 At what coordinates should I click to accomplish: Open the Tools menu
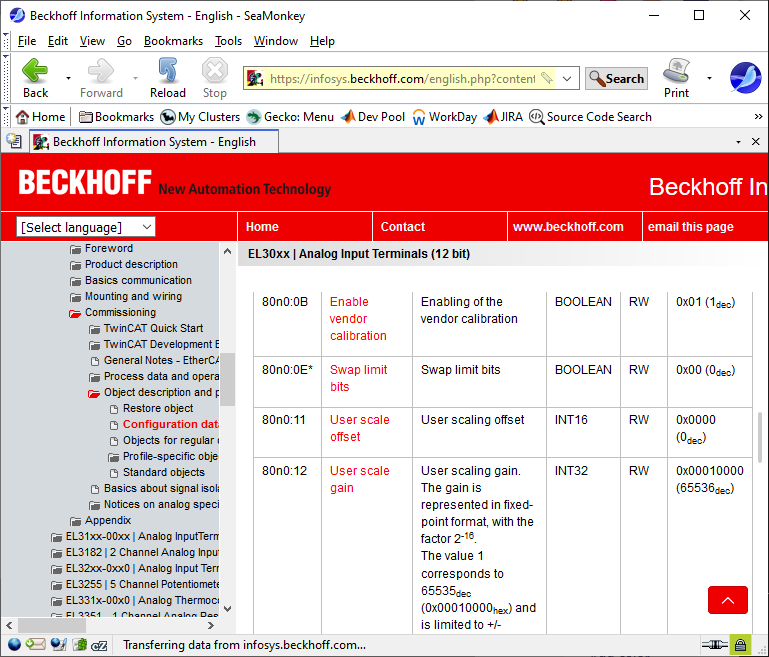[x=228, y=41]
